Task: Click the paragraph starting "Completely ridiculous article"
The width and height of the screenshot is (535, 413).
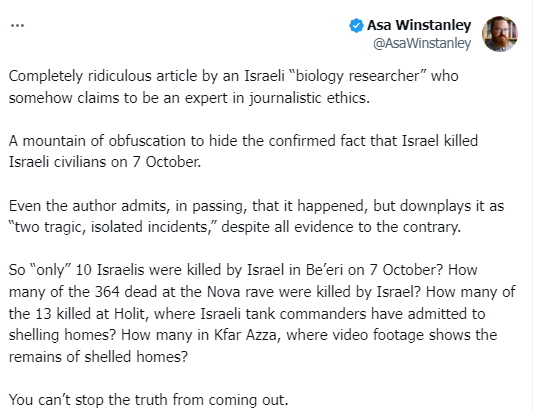Action: point(233,87)
